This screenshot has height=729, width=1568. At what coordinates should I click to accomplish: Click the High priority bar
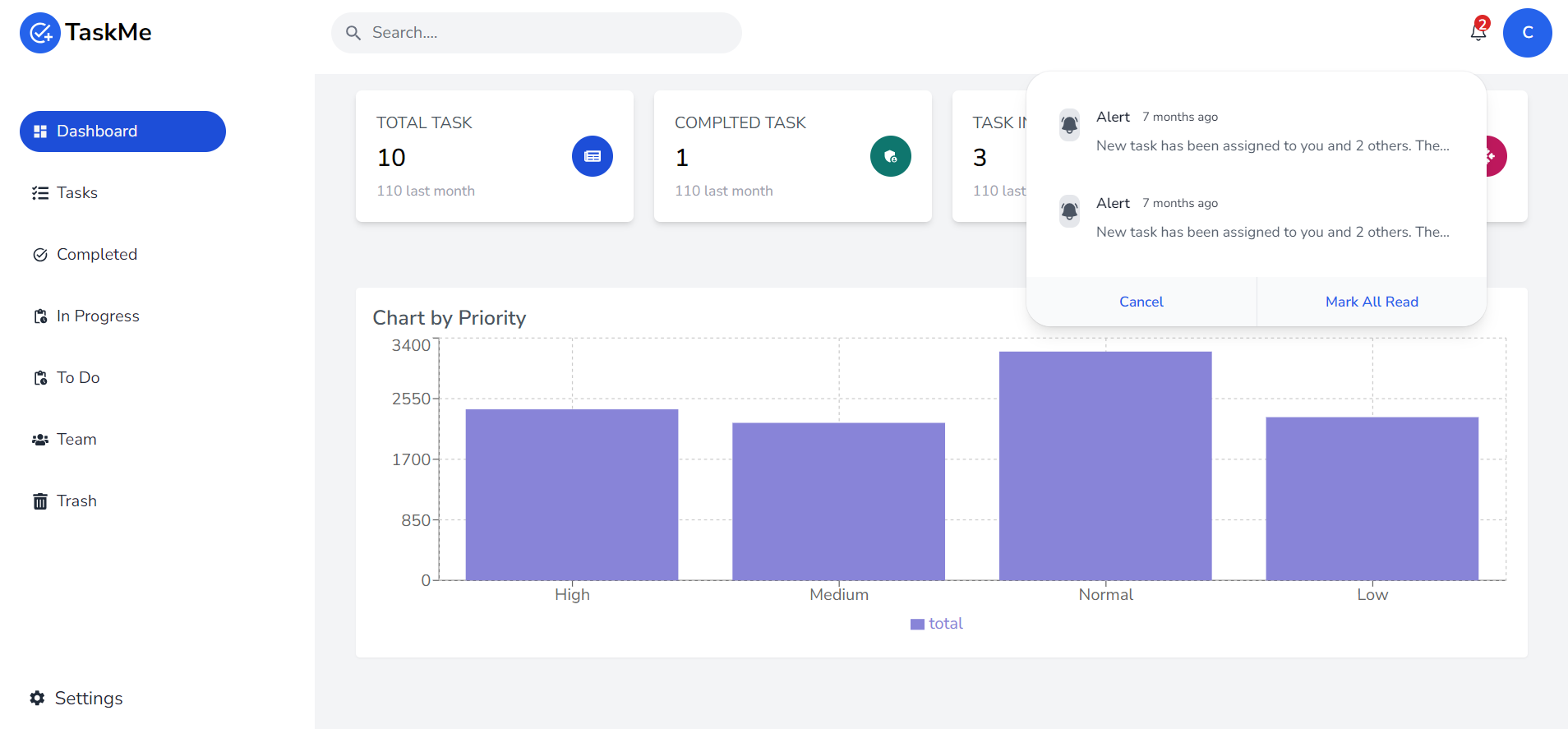point(572,495)
